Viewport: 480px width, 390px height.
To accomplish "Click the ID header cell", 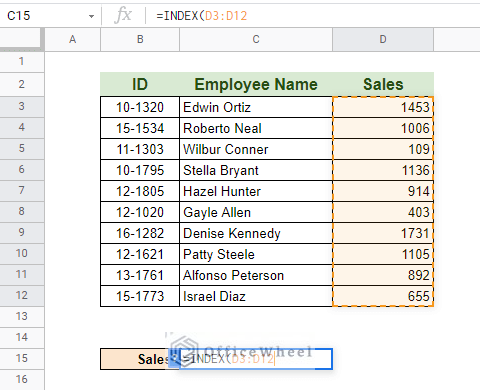I will (140, 84).
